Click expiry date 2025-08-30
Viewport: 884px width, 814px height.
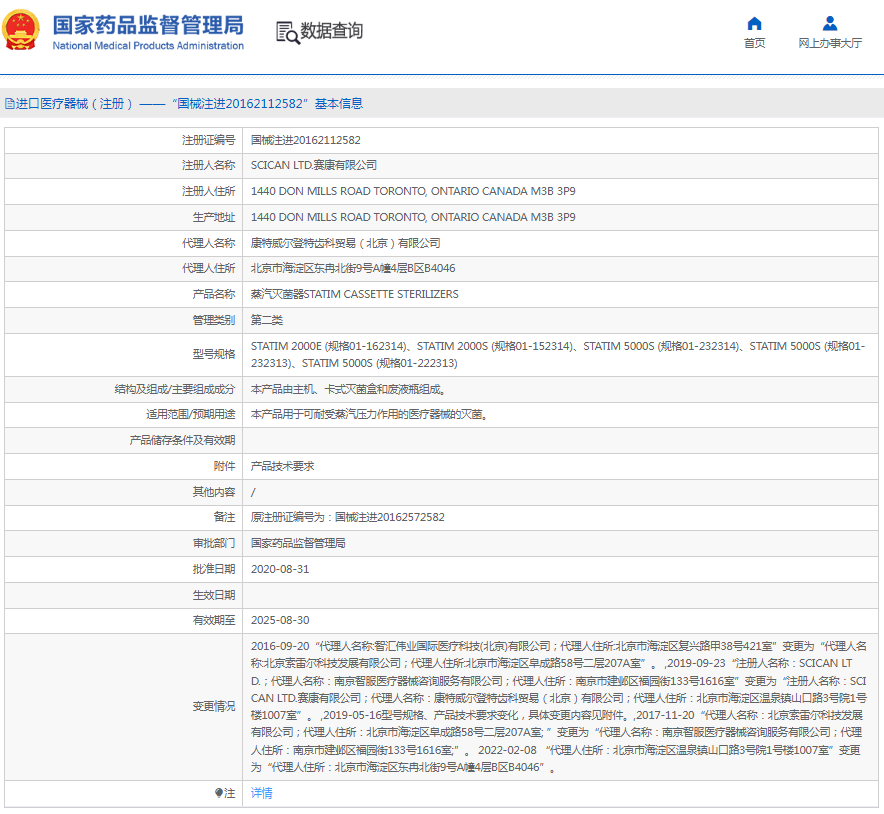click(280, 620)
